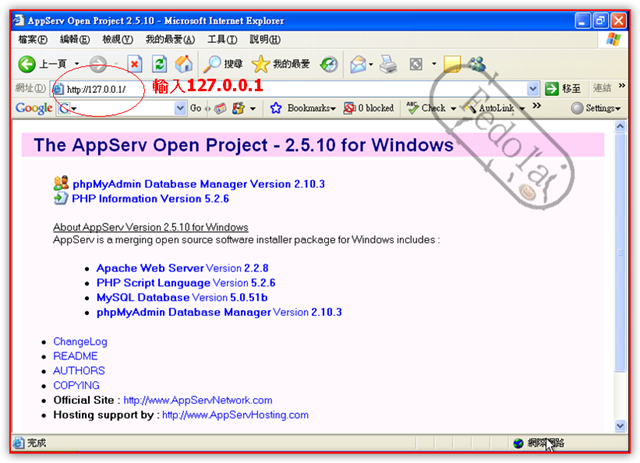640x463 pixels.
Task: Open the Mail envelope icon
Action: (358, 64)
